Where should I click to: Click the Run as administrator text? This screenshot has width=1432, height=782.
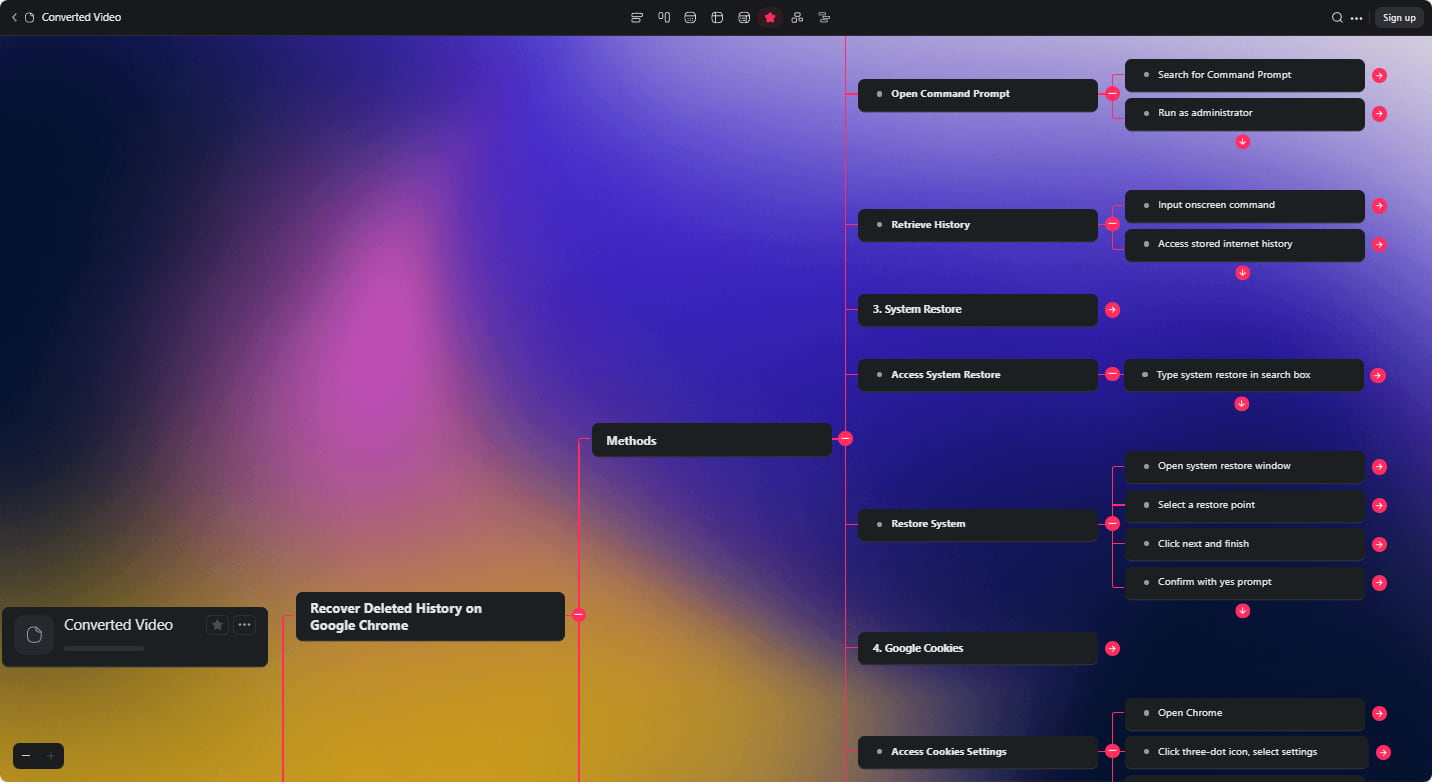pyautogui.click(x=1205, y=113)
